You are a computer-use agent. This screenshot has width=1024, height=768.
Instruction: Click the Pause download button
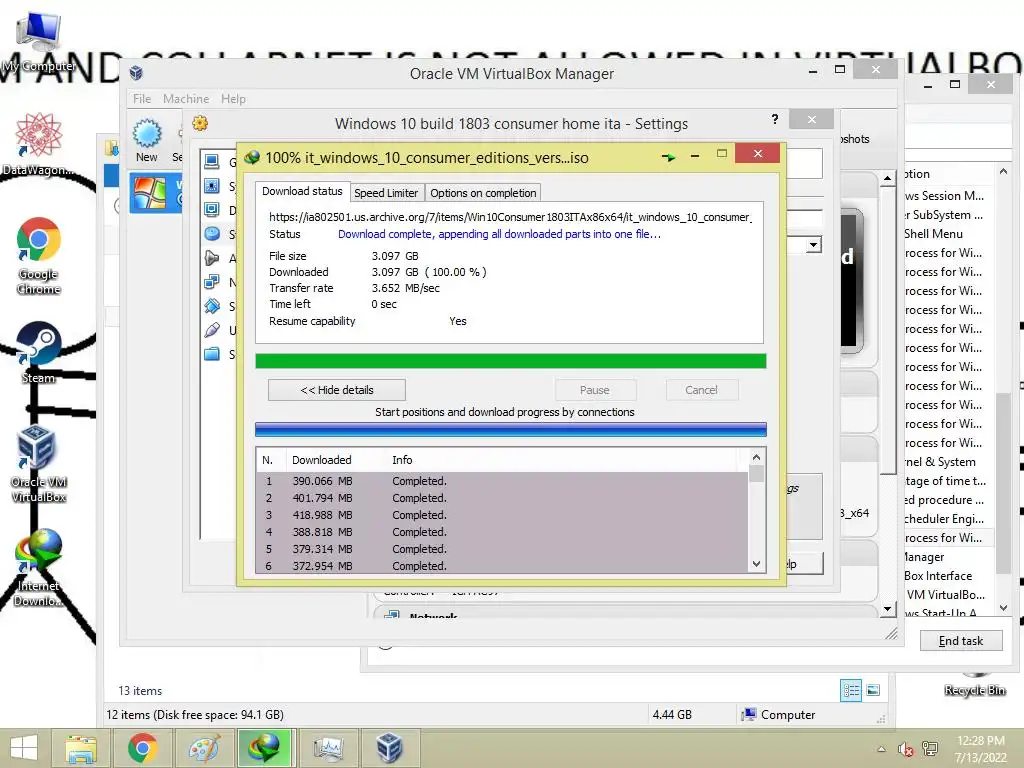pyautogui.click(x=595, y=390)
